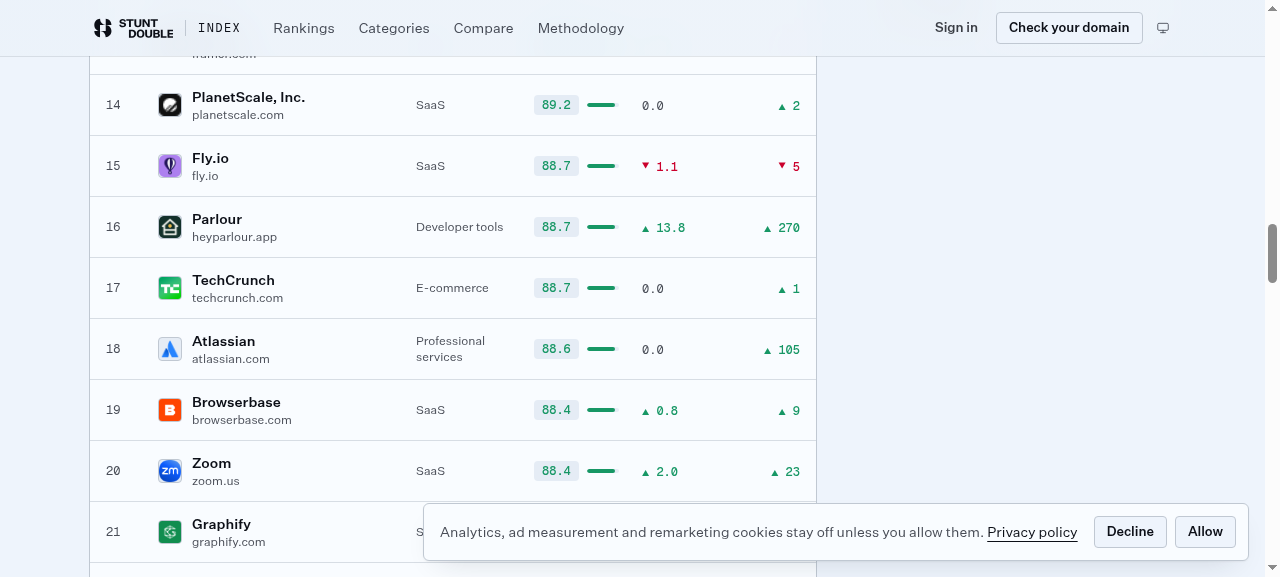The width and height of the screenshot is (1280, 577).
Task: Open the Fly.io company entry
Action: click(x=210, y=158)
